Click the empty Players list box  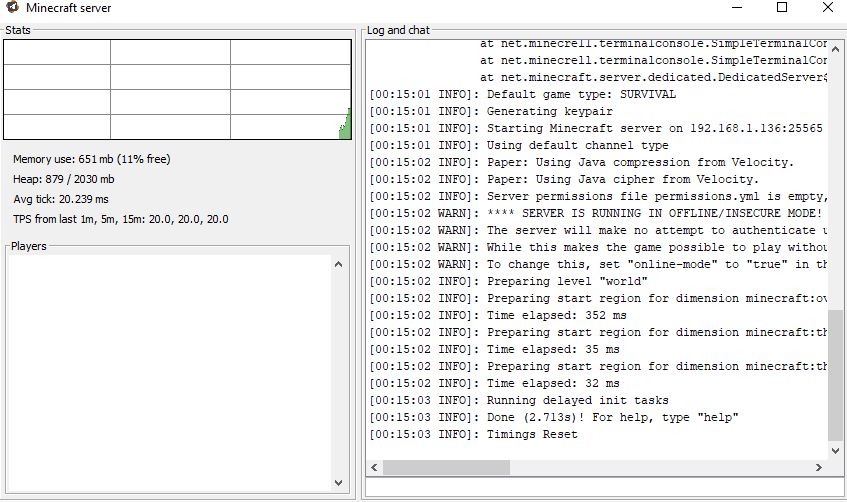pos(170,373)
